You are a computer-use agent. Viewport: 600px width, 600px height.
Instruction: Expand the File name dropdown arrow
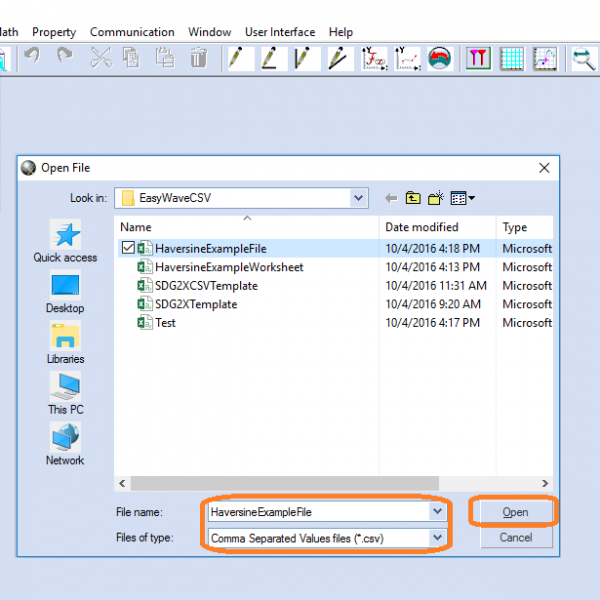click(437, 511)
